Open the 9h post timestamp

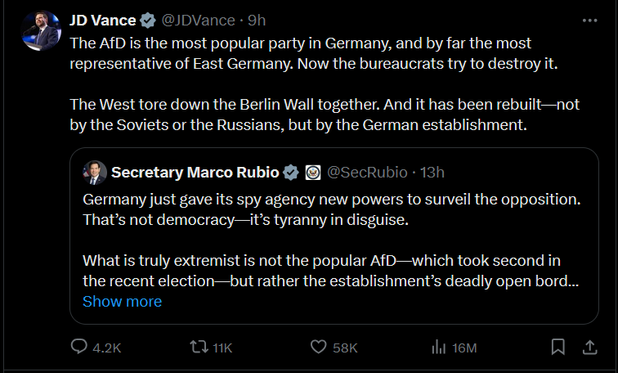pyautogui.click(x=257, y=21)
